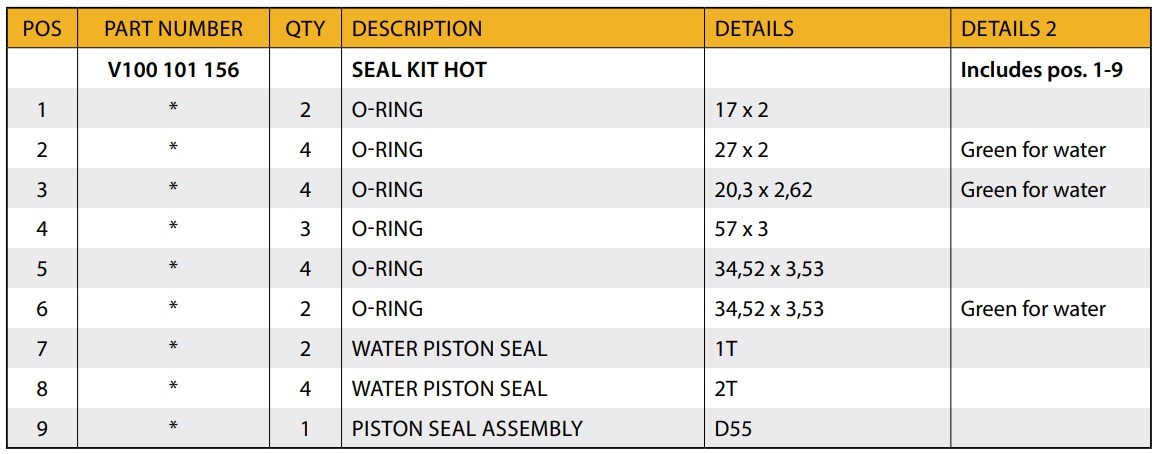Click the DESCRIPTION column header
1158x454 pixels.
tap(417, 29)
